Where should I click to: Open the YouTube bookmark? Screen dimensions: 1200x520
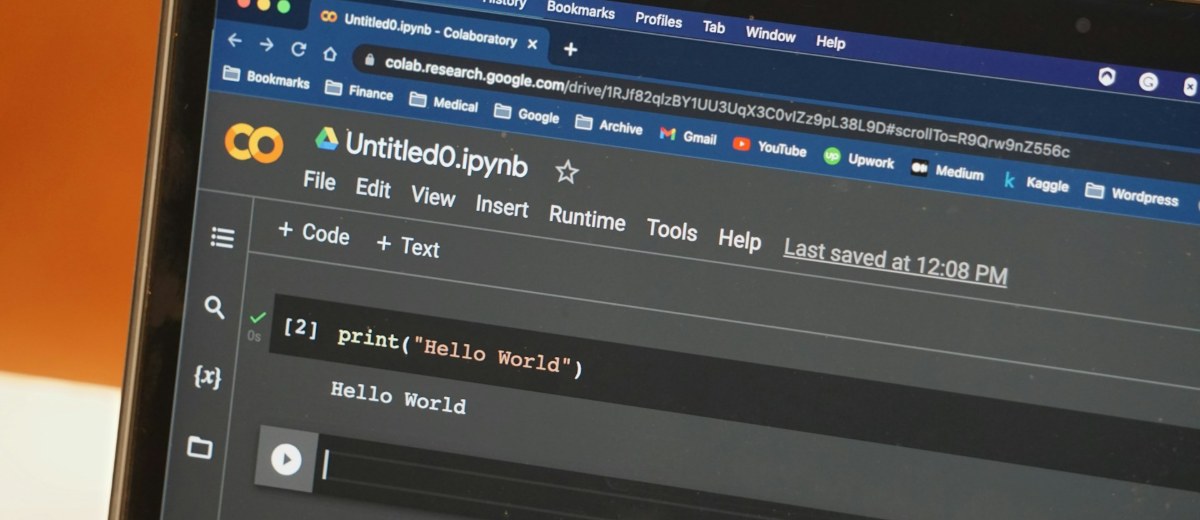coord(769,147)
